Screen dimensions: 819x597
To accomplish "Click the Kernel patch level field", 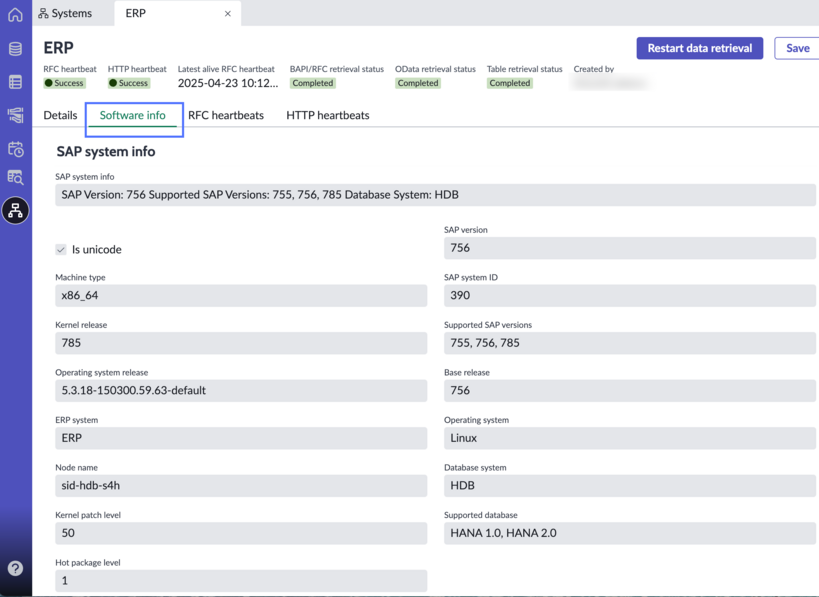I will coord(241,533).
